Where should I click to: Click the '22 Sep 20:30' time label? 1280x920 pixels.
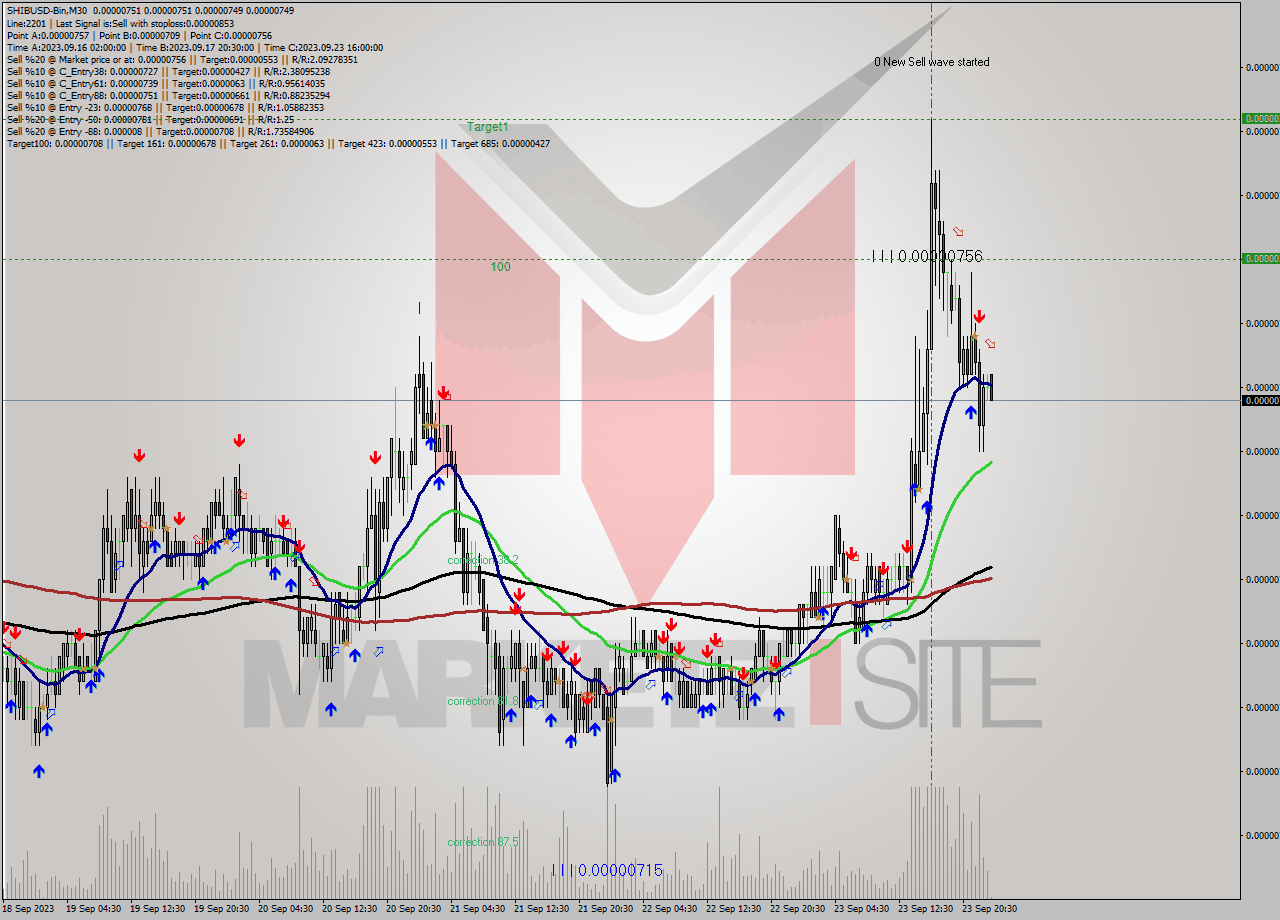[797, 909]
